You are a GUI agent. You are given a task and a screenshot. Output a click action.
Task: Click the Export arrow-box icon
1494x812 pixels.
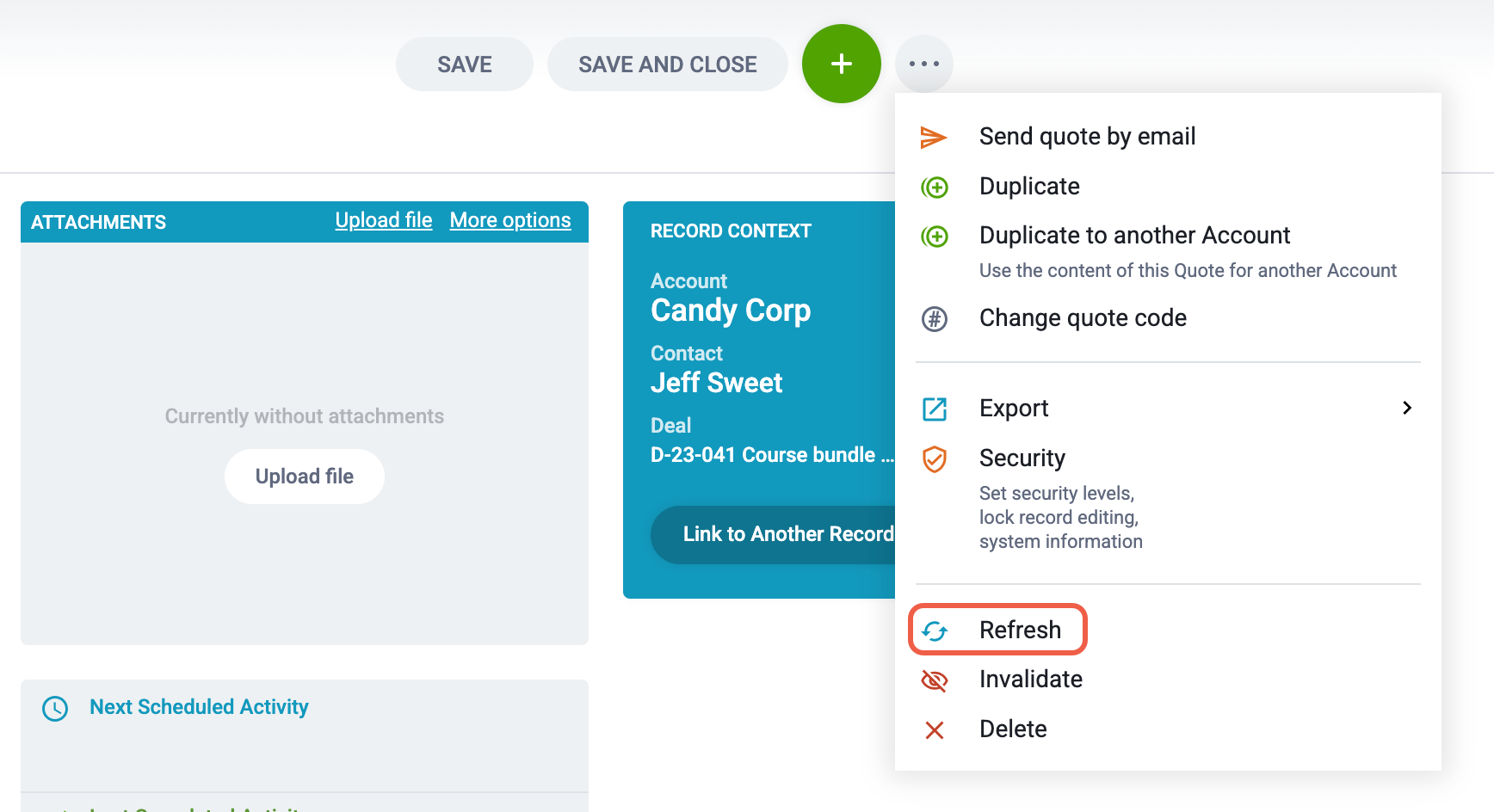[x=935, y=409]
